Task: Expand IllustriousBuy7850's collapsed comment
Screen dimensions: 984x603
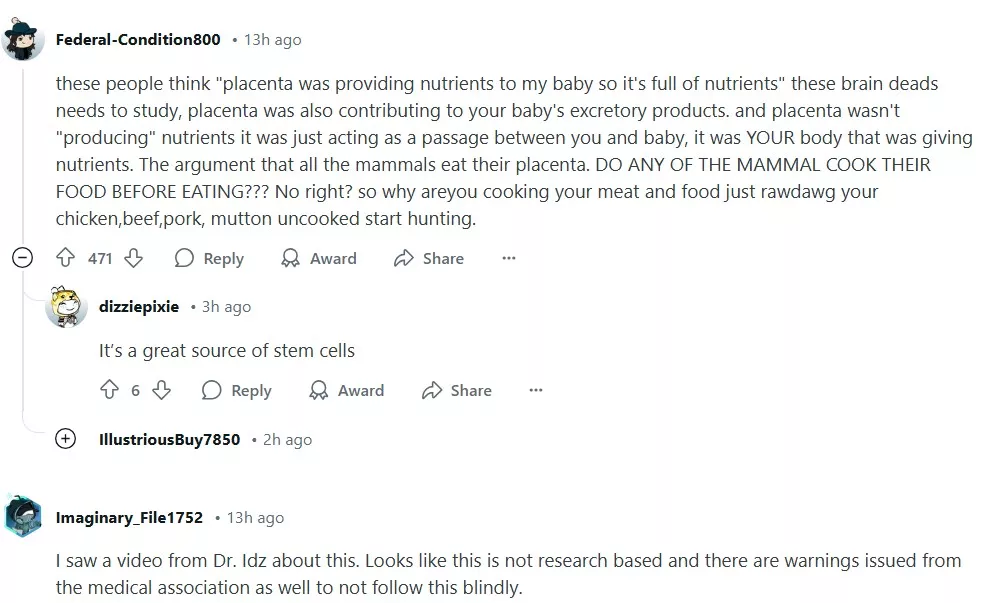Action: [66, 439]
